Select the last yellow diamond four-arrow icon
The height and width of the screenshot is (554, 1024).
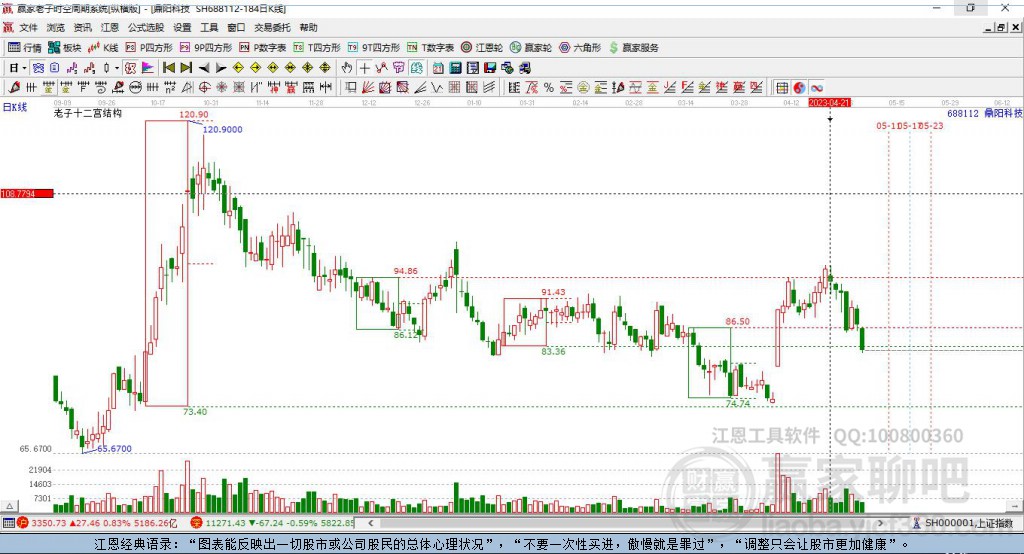pyautogui.click(x=325, y=68)
